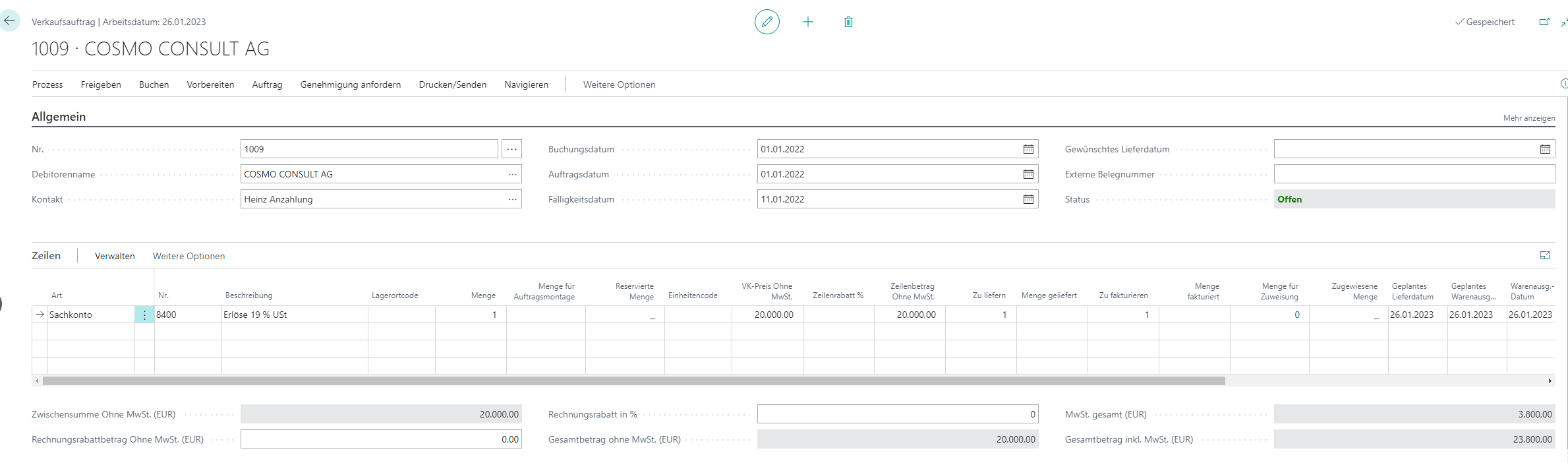
Task: Open Gewünschtes Lieferdatum calendar picker
Action: pyautogui.click(x=1544, y=149)
